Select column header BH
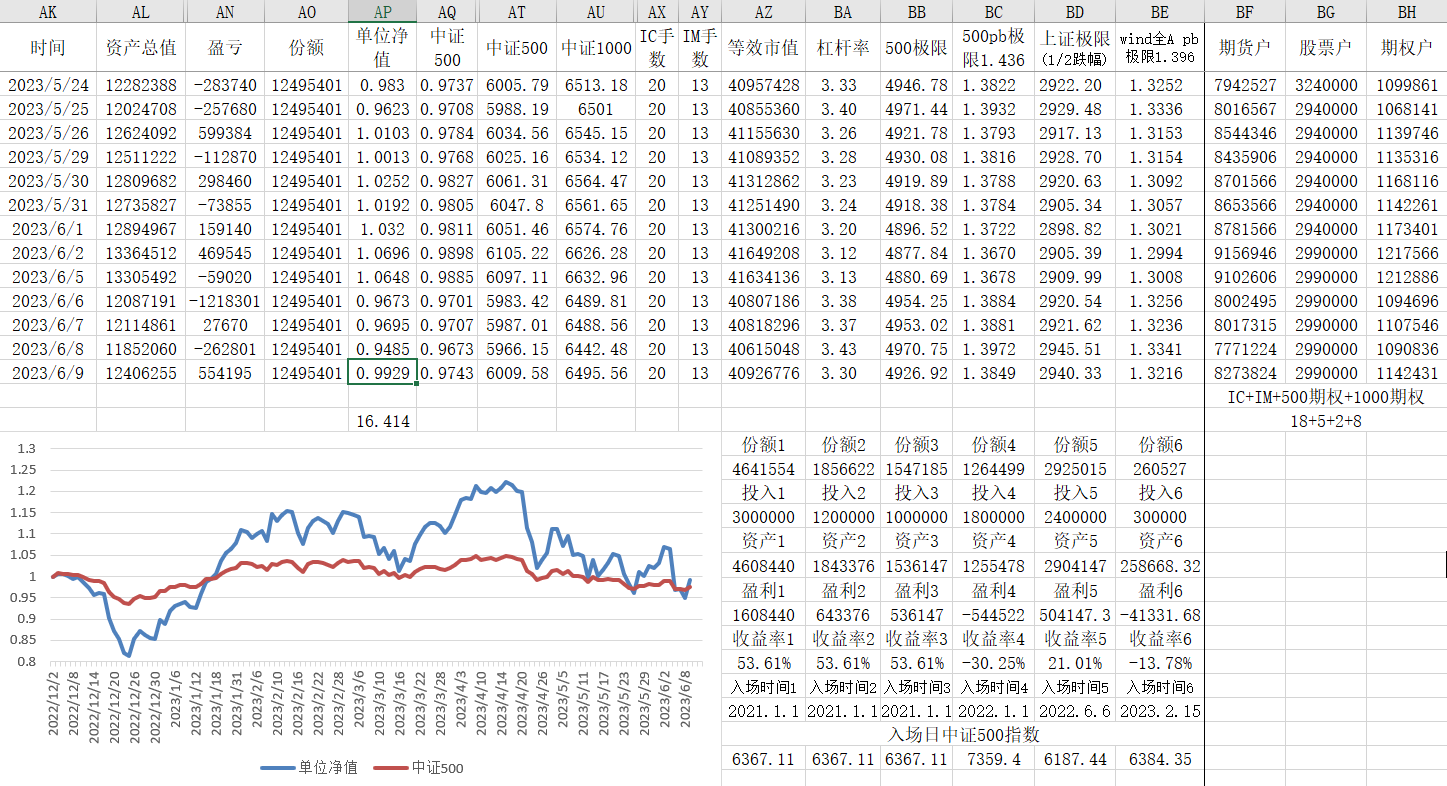 point(1406,12)
